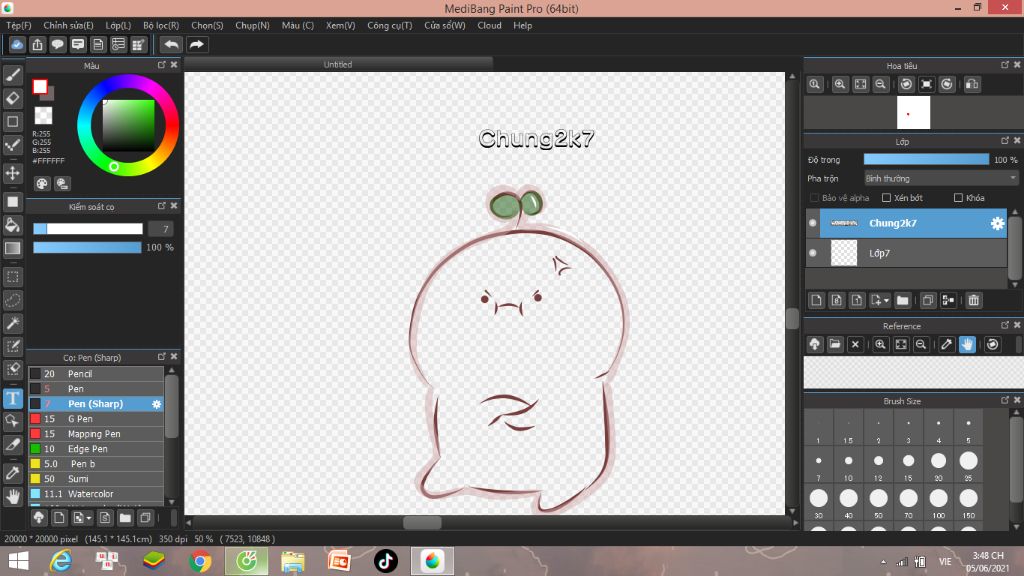Screen dimensions: 1024x576
Task: Delete the layer with the trash icon
Action: [974, 300]
